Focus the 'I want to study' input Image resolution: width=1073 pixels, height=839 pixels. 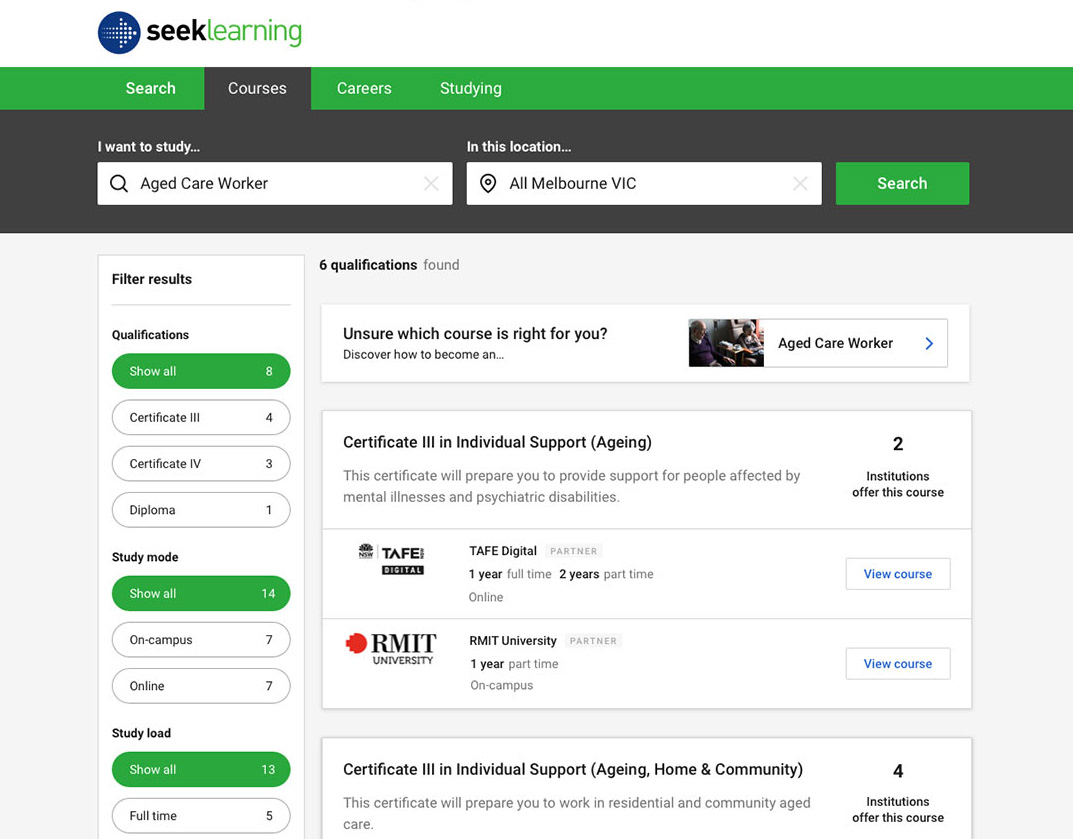click(x=275, y=183)
